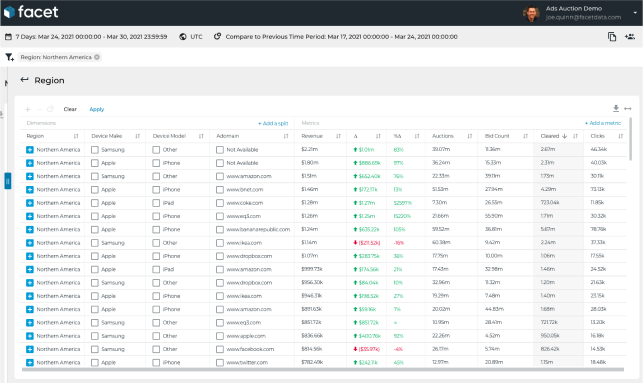Open the add filter funnel icon
The width and height of the screenshot is (643, 384).
(x=9, y=57)
